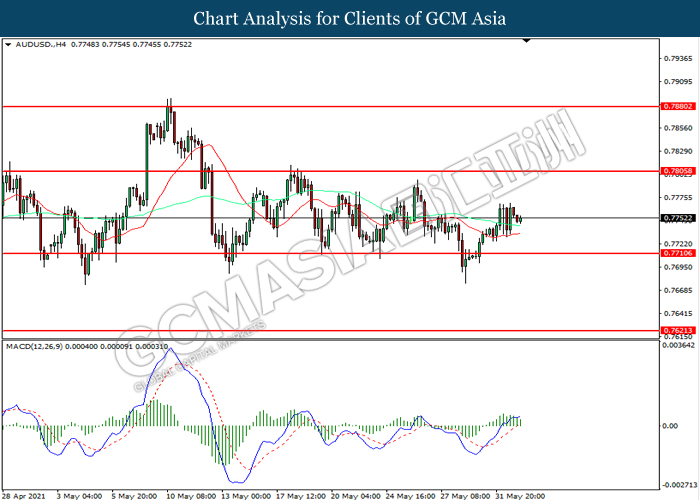Select the 27 May 08:00 time label

(x=465, y=496)
